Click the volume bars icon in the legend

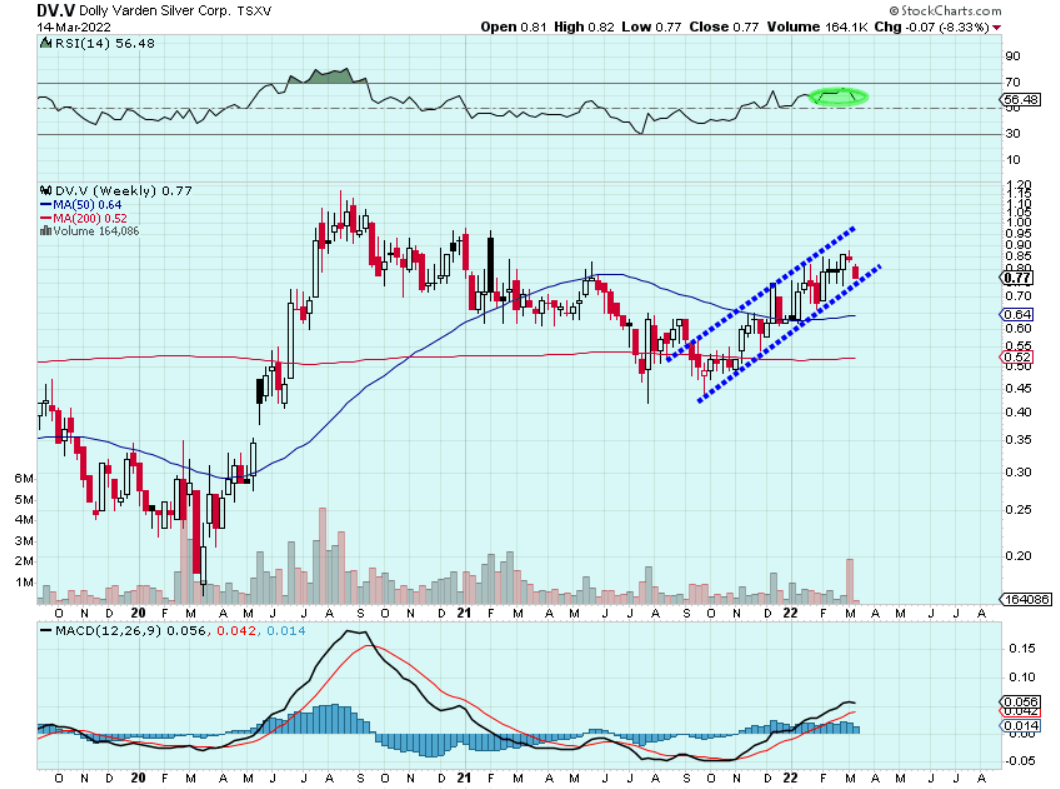point(46,231)
